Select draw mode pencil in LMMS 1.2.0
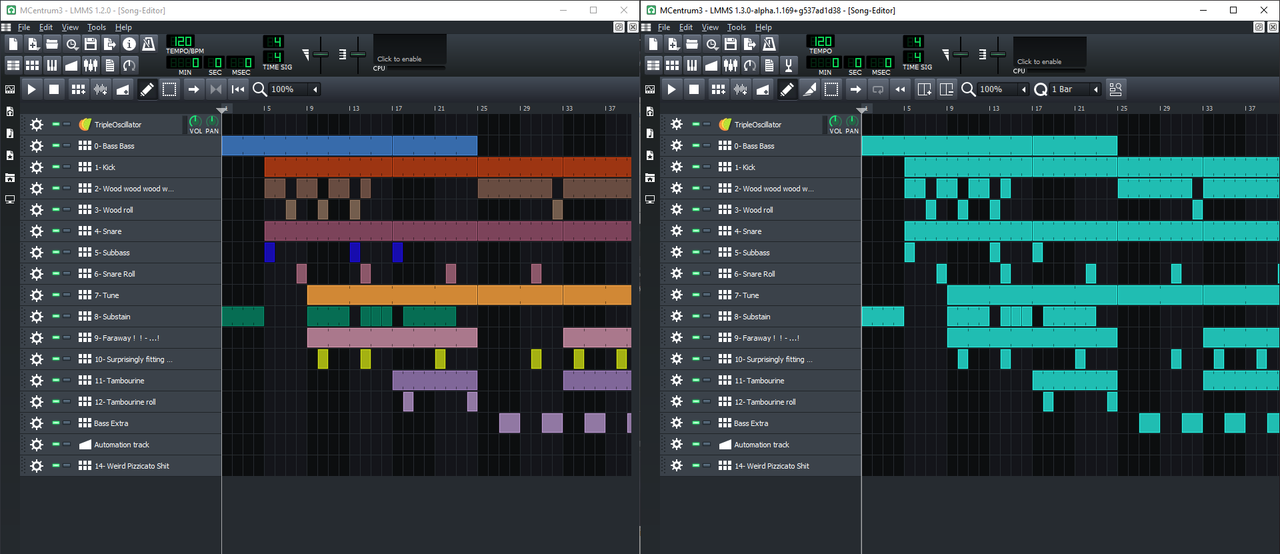Viewport: 1280px width, 554px height. point(147,89)
